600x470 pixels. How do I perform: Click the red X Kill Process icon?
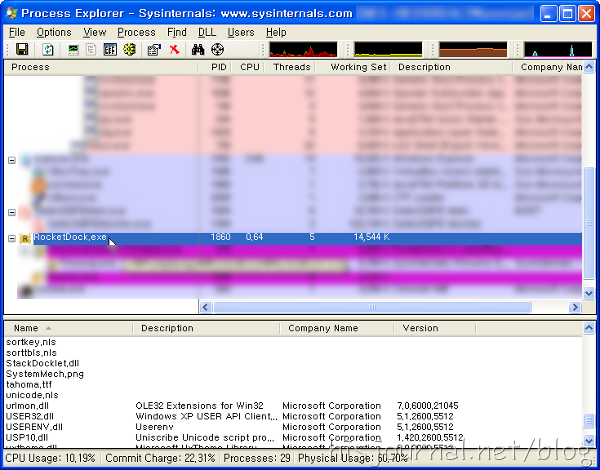(174, 49)
